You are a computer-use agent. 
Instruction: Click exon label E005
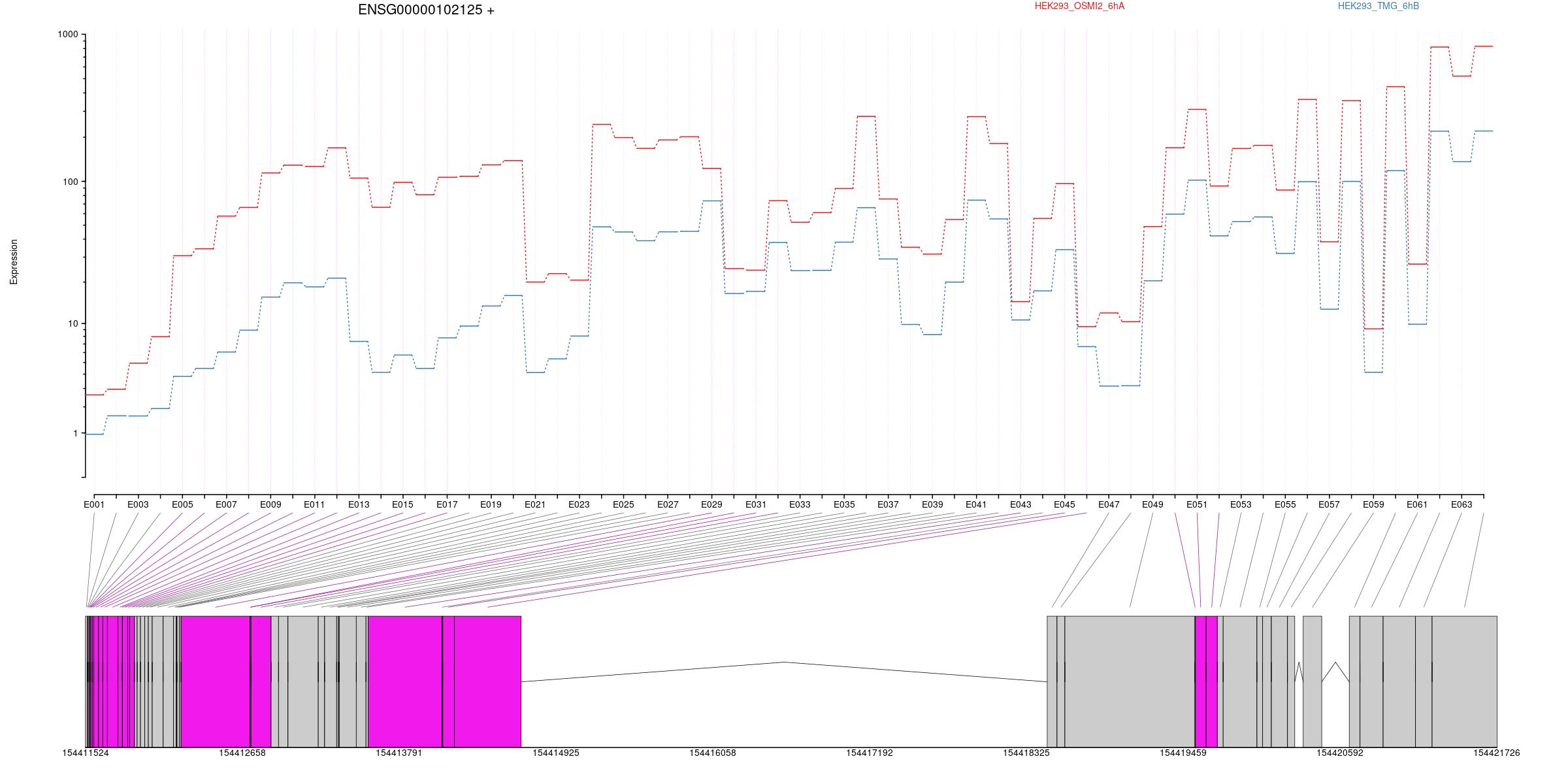coord(182,504)
